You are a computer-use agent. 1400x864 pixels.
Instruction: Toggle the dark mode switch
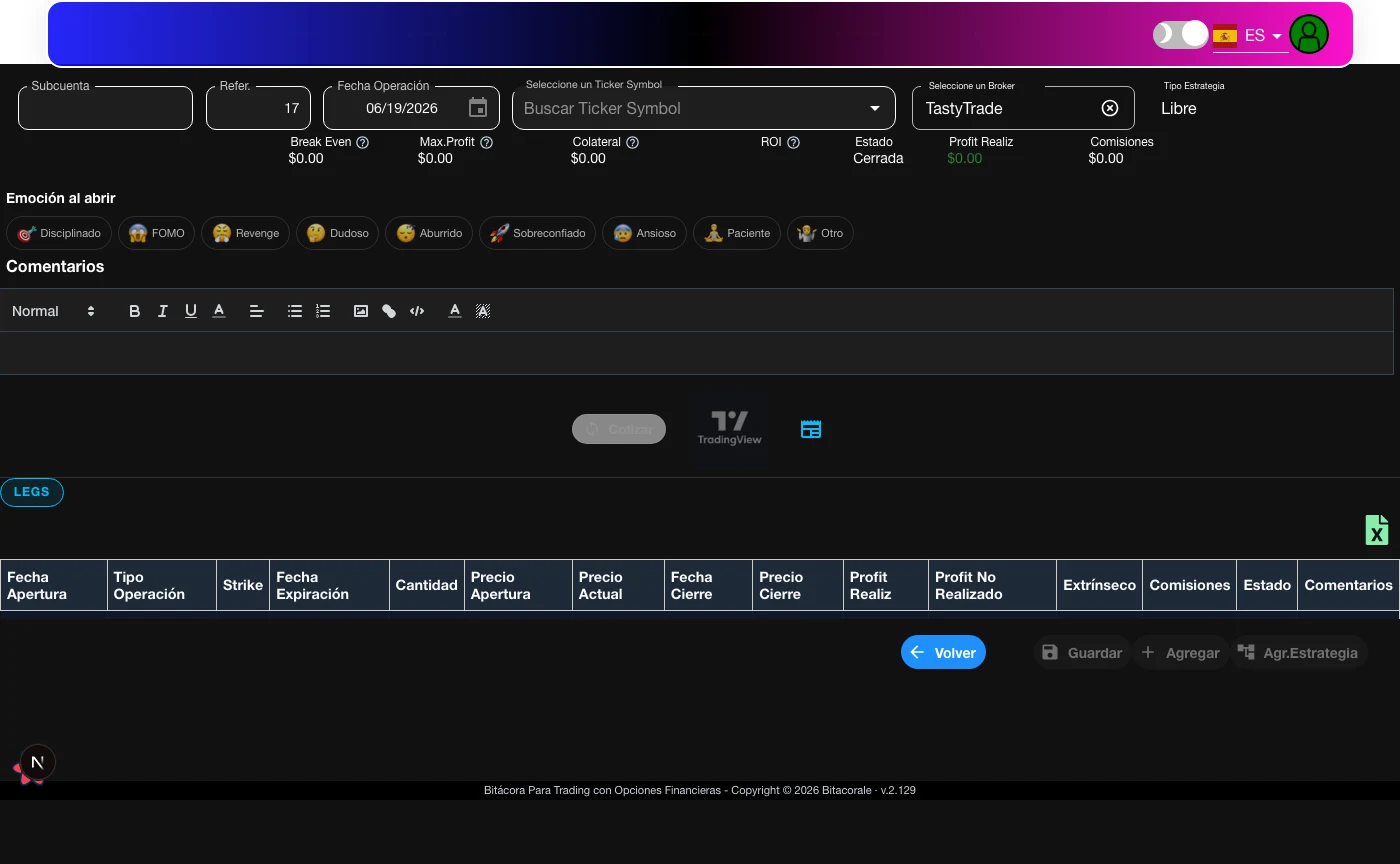1181,35
